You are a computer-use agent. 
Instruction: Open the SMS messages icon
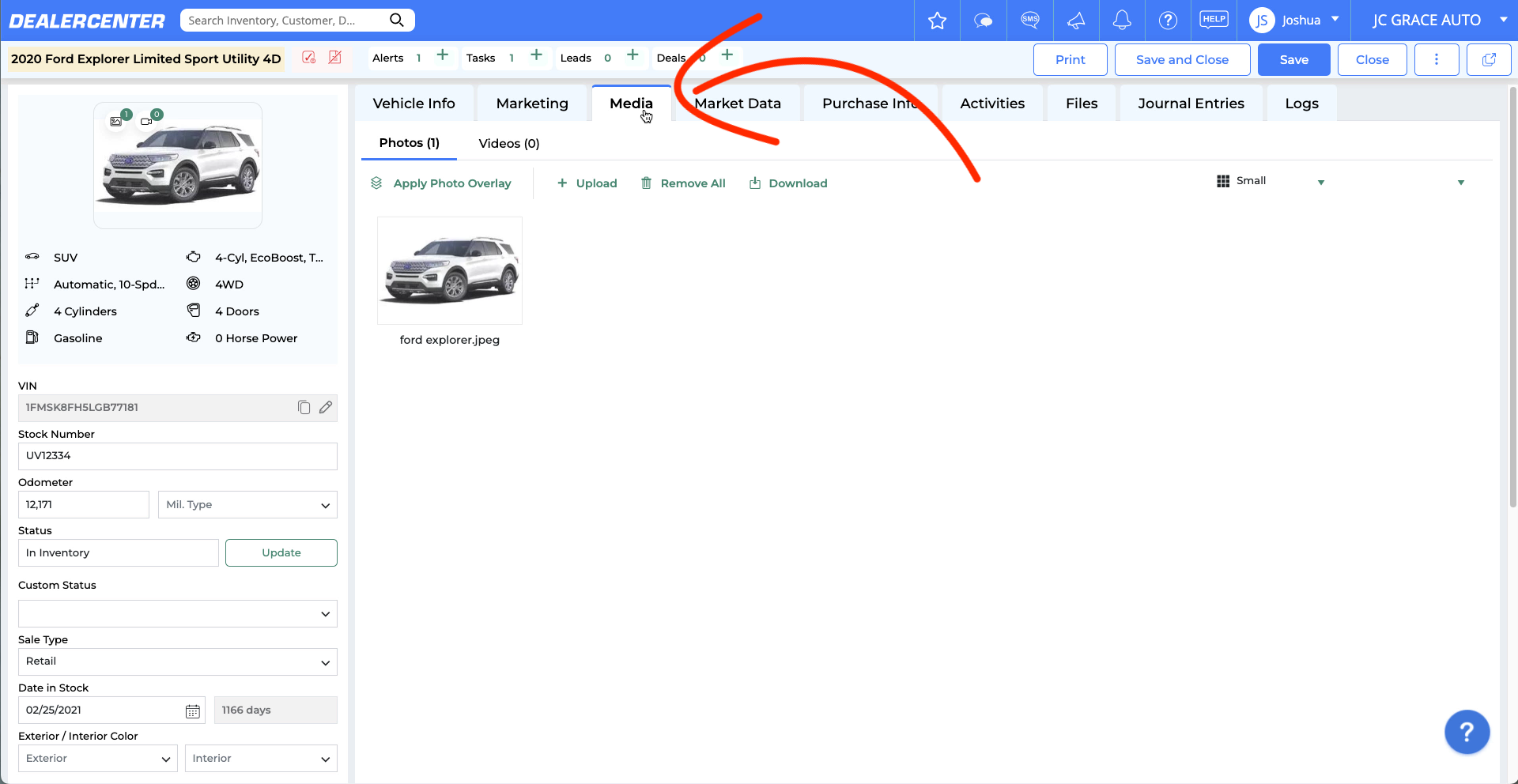click(x=1029, y=20)
